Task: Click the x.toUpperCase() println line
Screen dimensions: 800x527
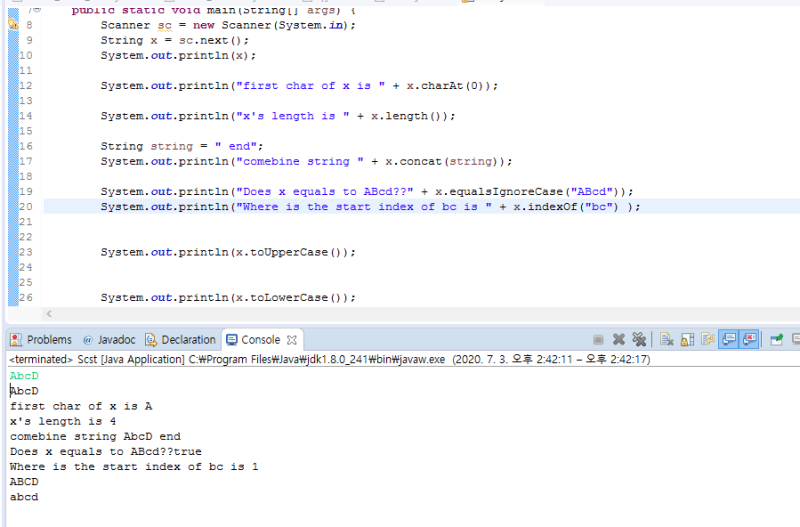Action: pyautogui.click(x=228, y=252)
